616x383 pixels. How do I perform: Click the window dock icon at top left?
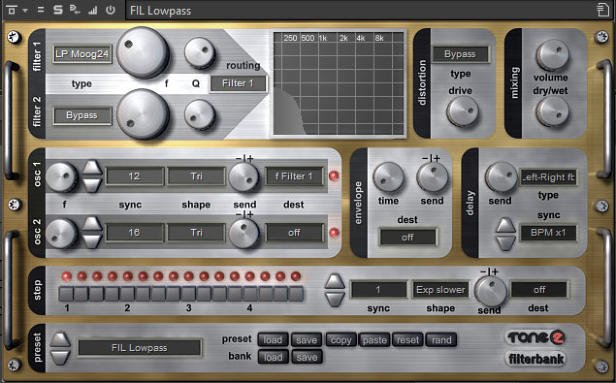[11, 10]
